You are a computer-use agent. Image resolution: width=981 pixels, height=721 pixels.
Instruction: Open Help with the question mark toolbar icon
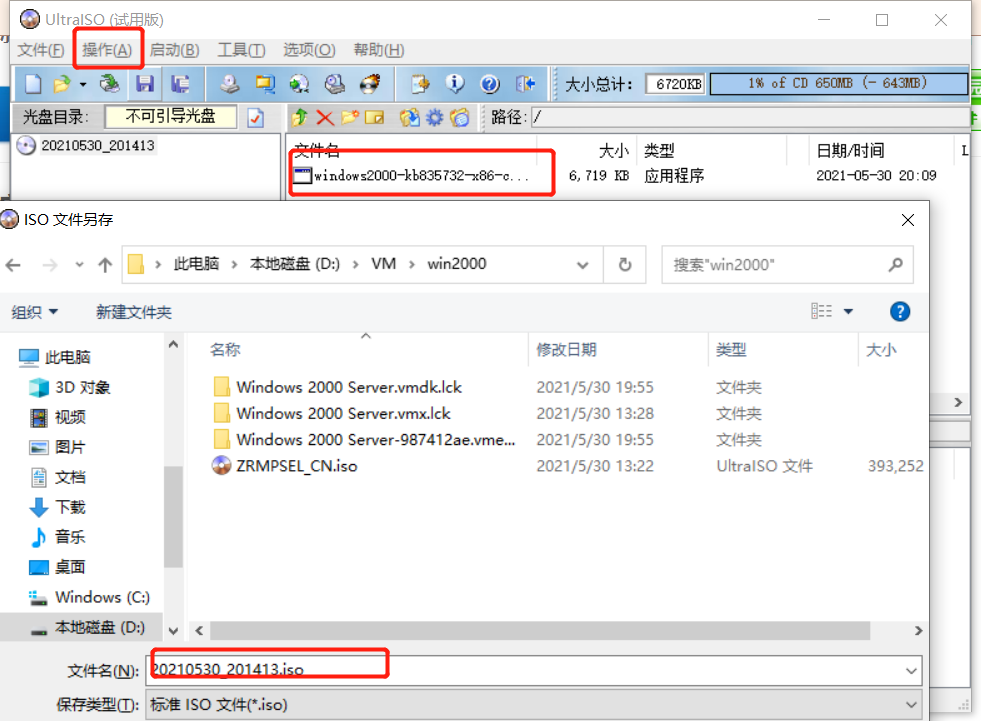pos(490,83)
